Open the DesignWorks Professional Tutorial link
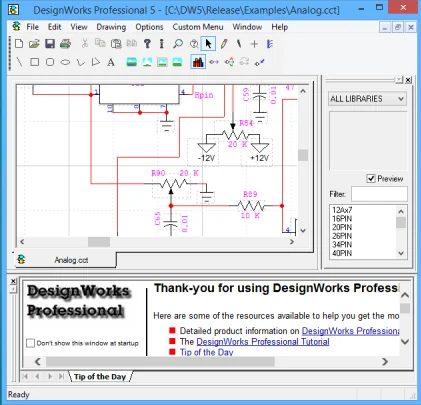421x405 pixels. 263,342
